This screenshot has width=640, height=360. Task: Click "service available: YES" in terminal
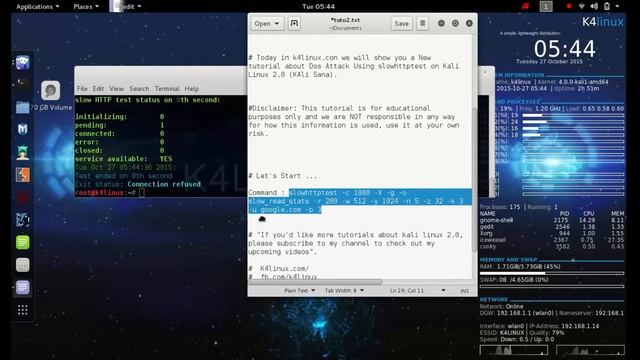click(x=124, y=159)
